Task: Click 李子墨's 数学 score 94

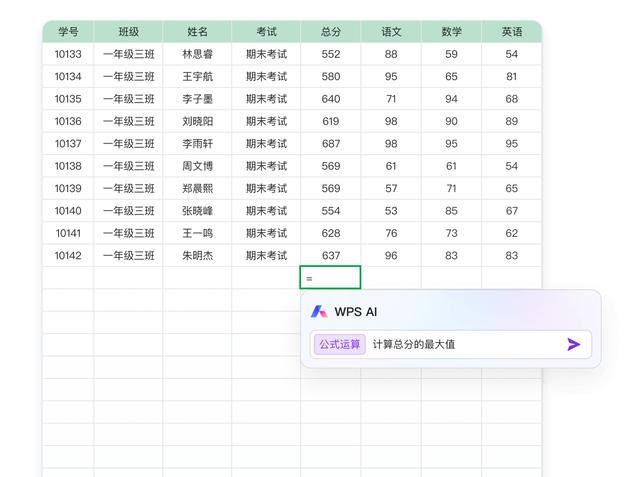Action: [451, 99]
